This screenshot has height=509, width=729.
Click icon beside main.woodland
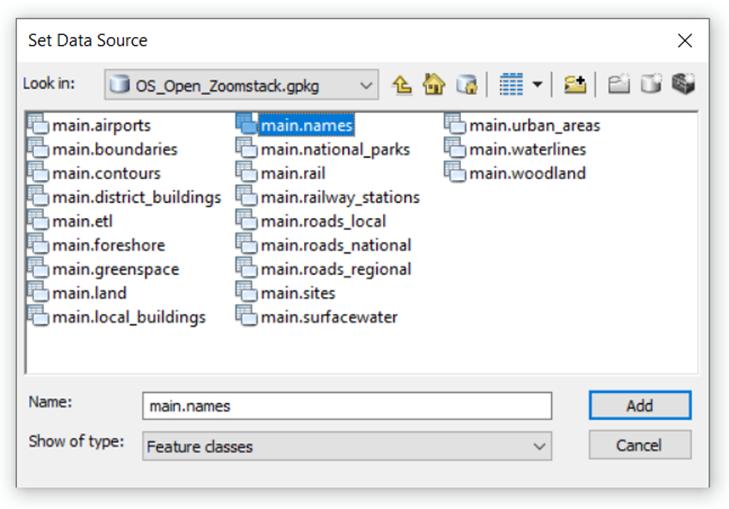(455, 172)
